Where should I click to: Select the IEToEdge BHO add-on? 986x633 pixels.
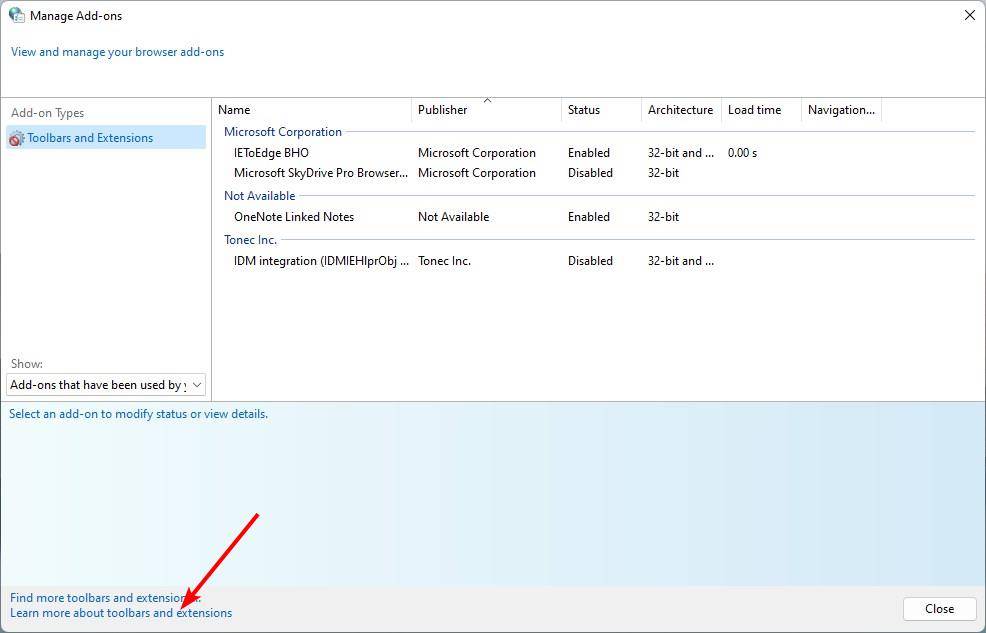271,153
